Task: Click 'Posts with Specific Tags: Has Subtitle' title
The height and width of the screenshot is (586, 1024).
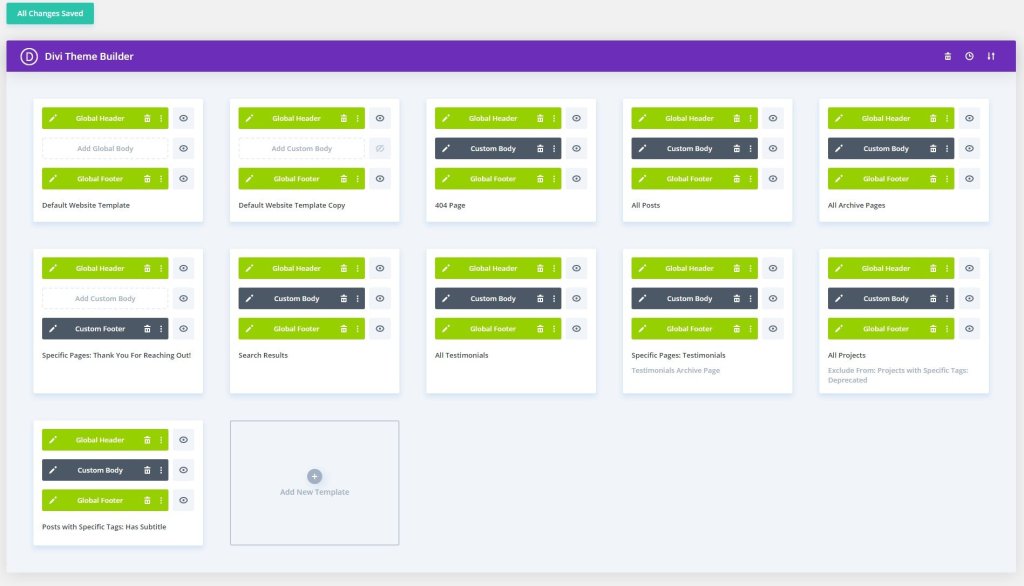Action: tap(104, 527)
